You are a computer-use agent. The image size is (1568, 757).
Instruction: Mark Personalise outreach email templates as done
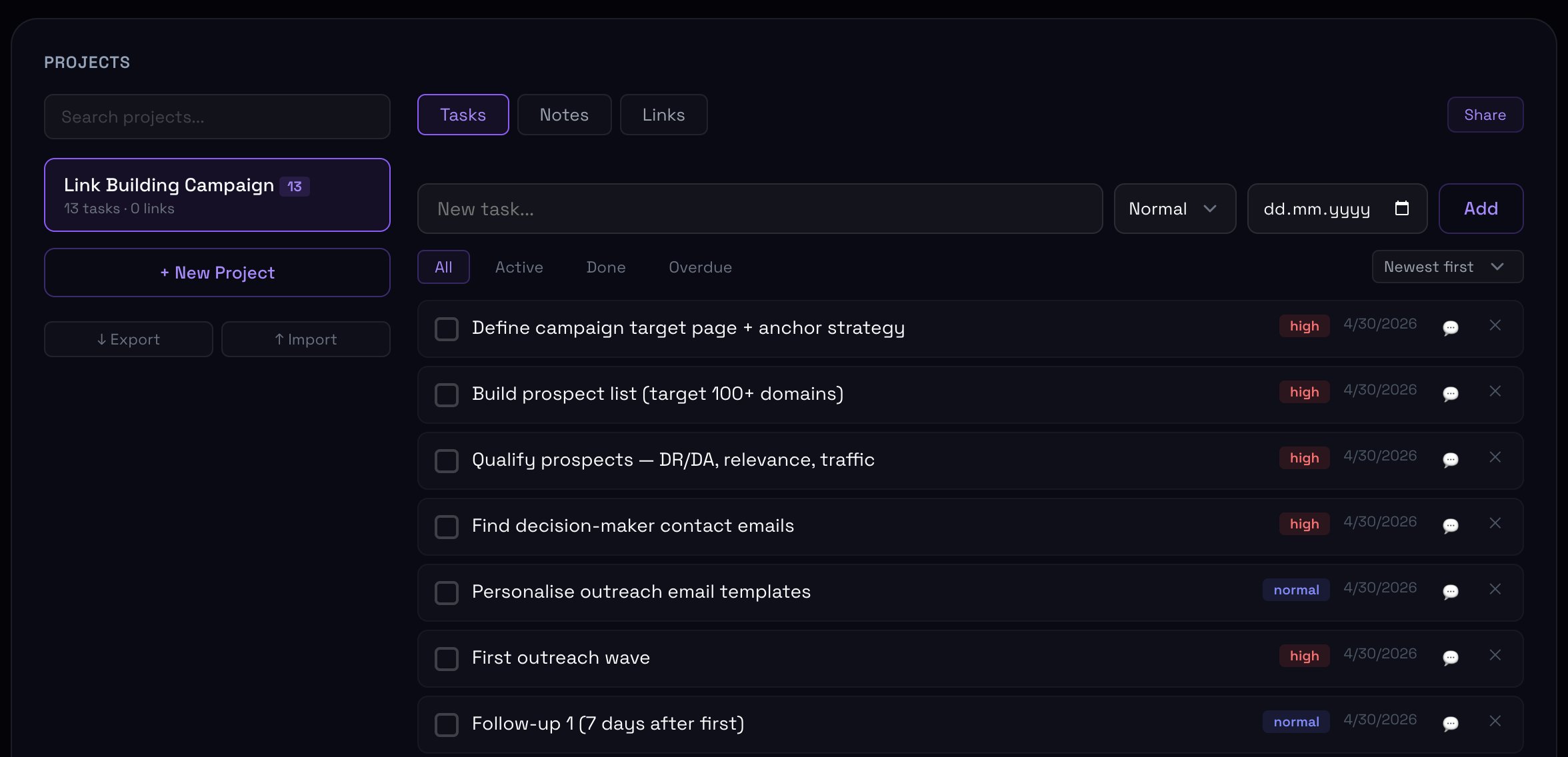click(447, 593)
